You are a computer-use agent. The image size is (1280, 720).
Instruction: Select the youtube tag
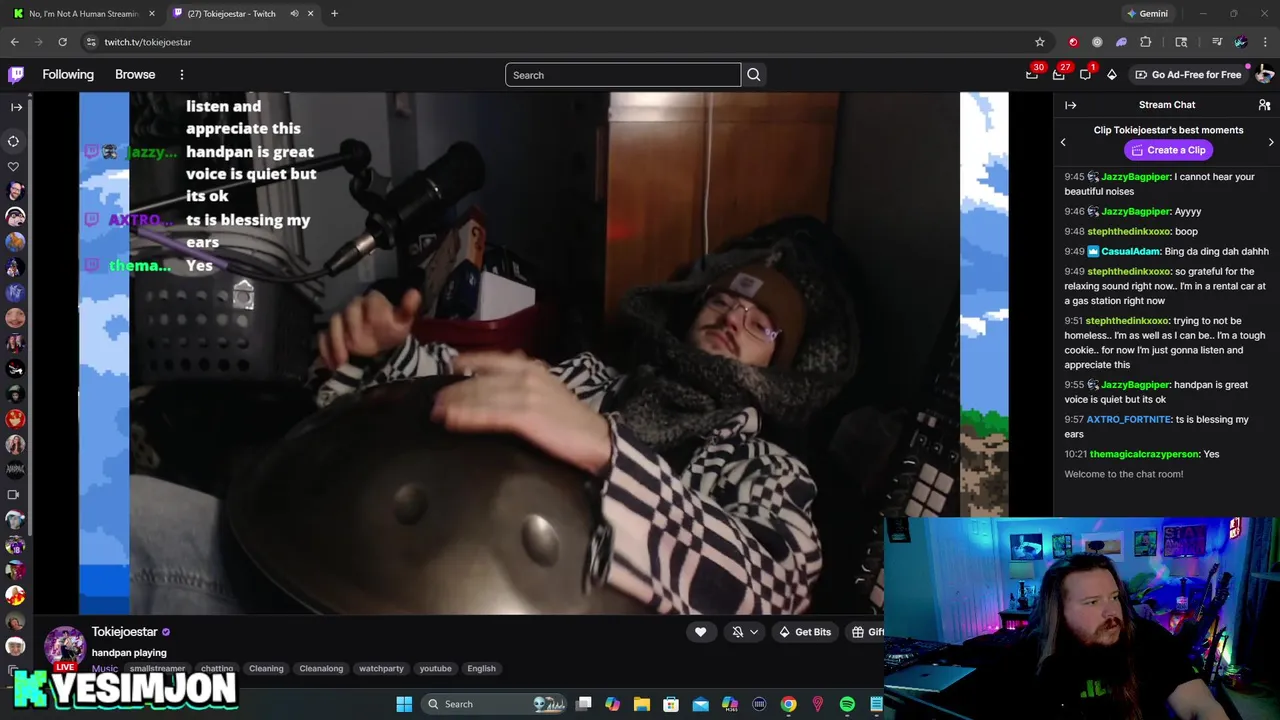coord(435,668)
